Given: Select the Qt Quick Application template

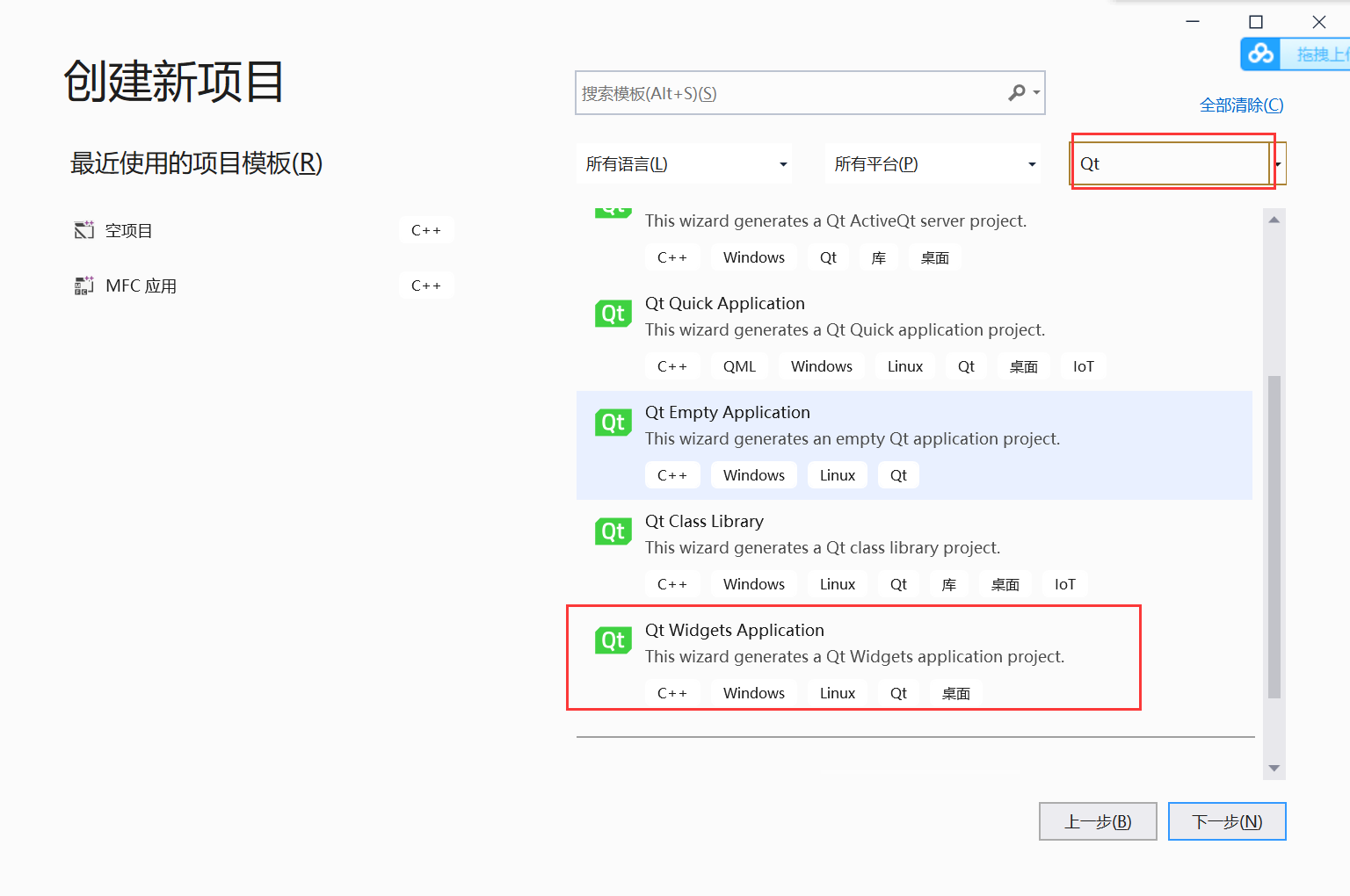Looking at the screenshot, I should click(914, 336).
